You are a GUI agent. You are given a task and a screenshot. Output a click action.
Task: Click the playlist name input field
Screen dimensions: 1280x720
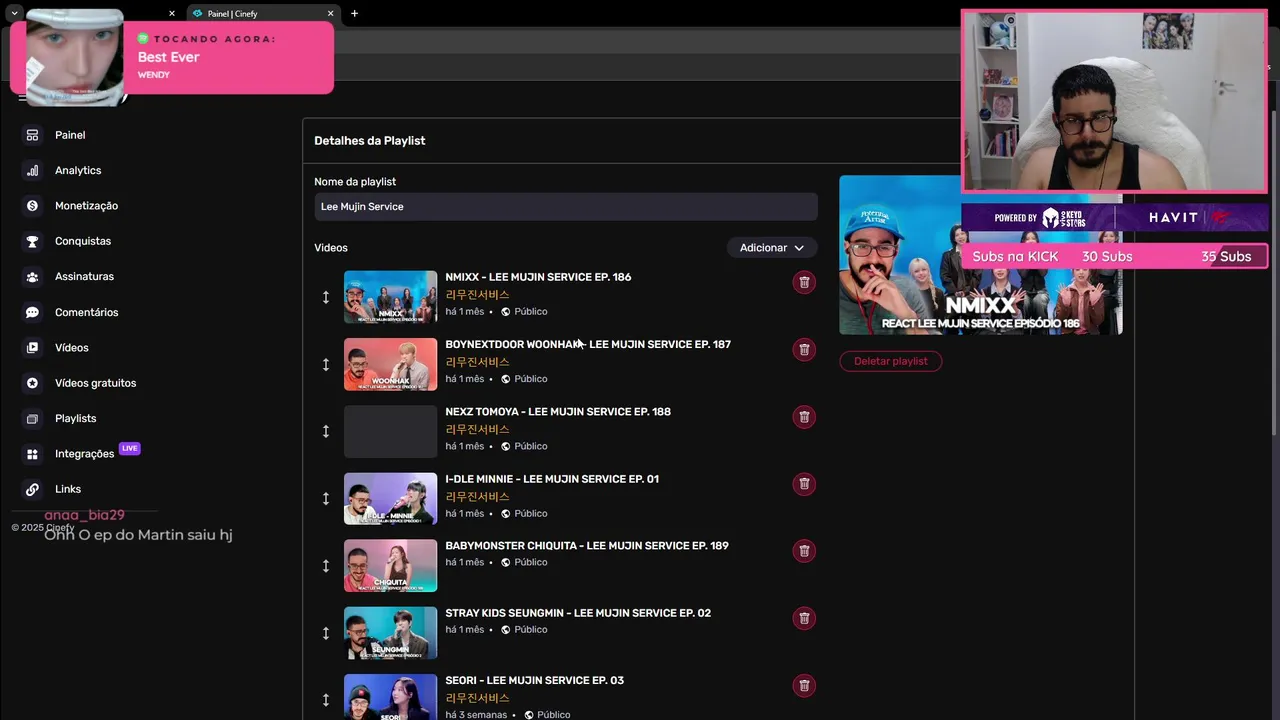566,207
